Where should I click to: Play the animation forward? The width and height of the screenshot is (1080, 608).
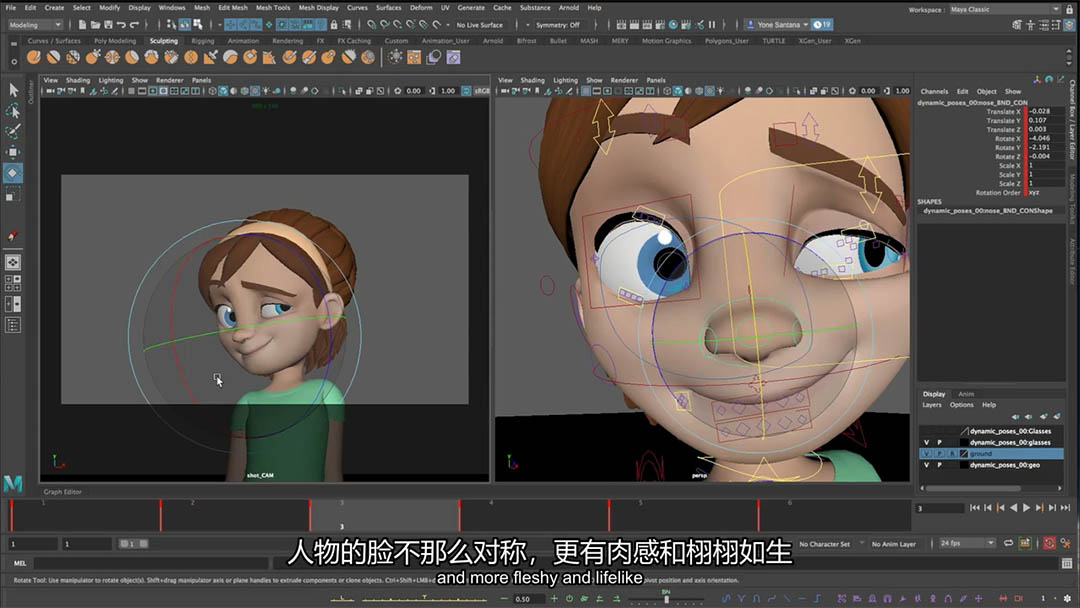coord(1026,507)
